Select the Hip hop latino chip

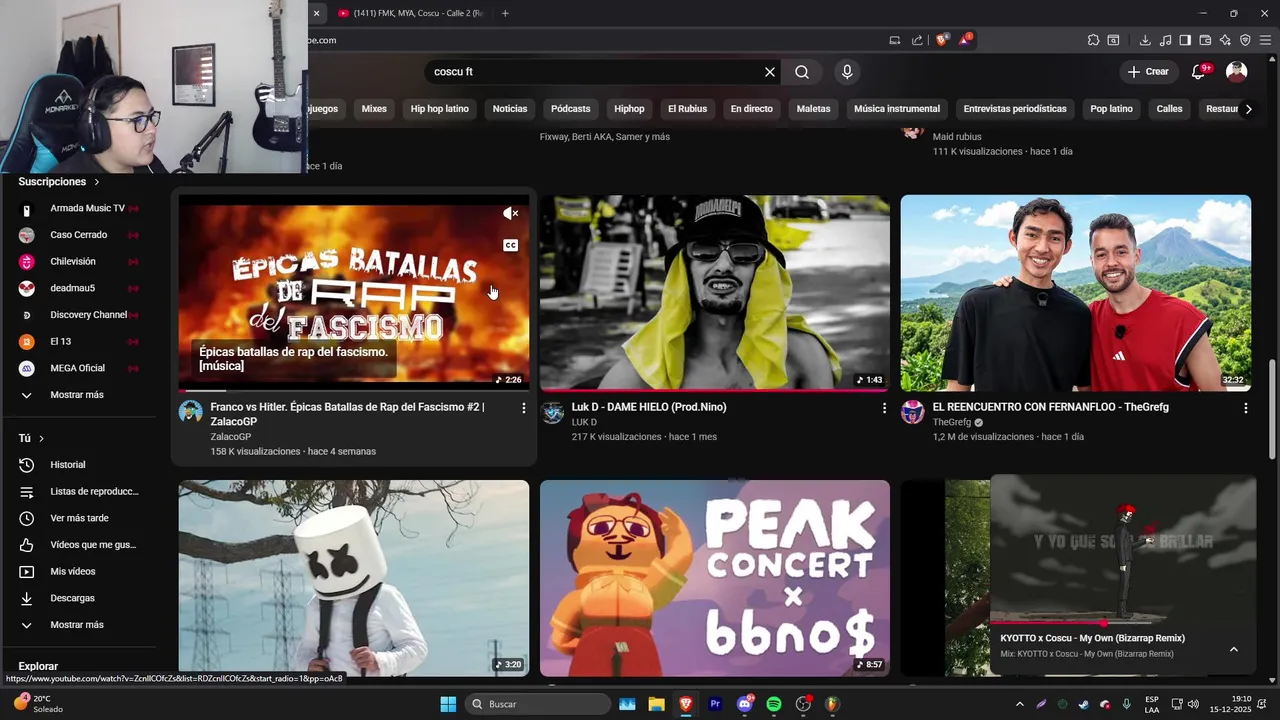pos(439,109)
